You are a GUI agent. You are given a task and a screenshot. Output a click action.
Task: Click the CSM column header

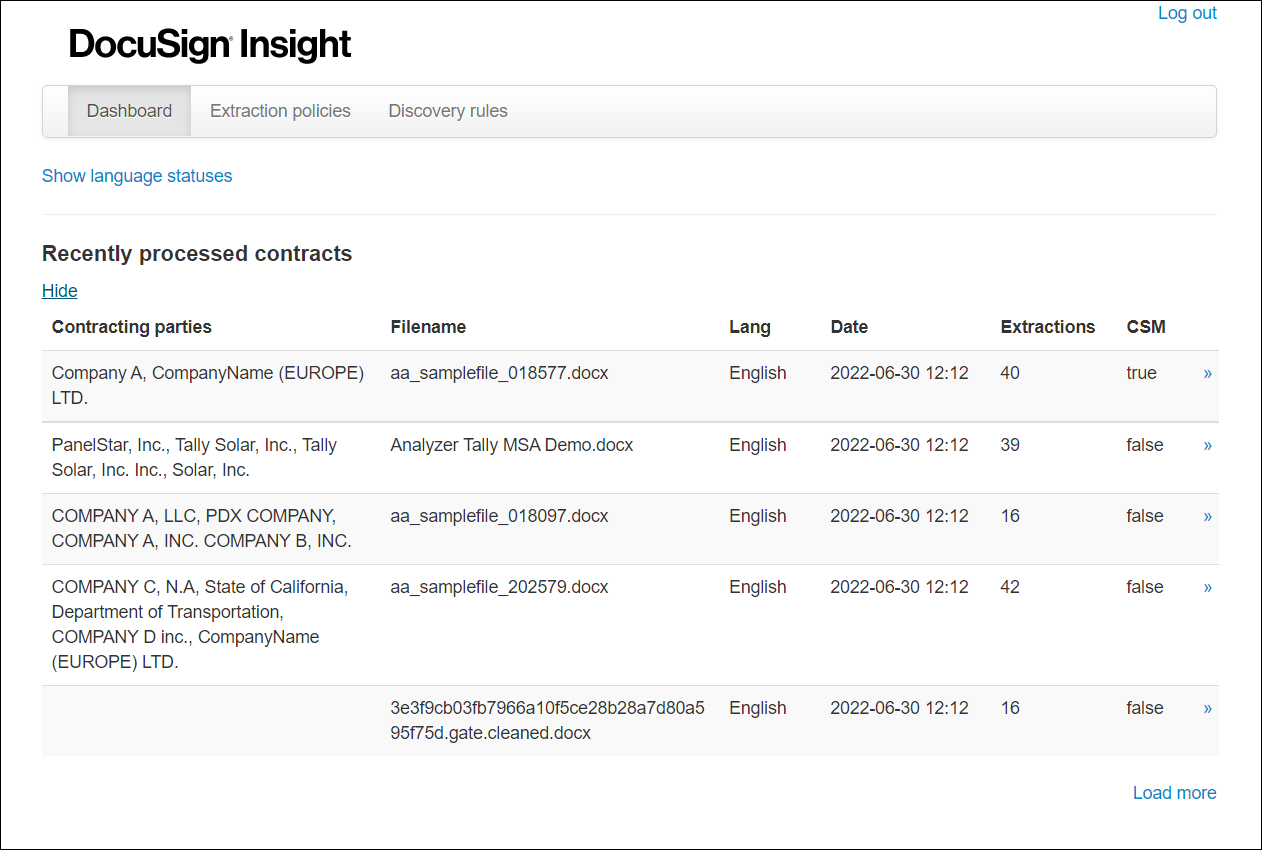[x=1146, y=326]
